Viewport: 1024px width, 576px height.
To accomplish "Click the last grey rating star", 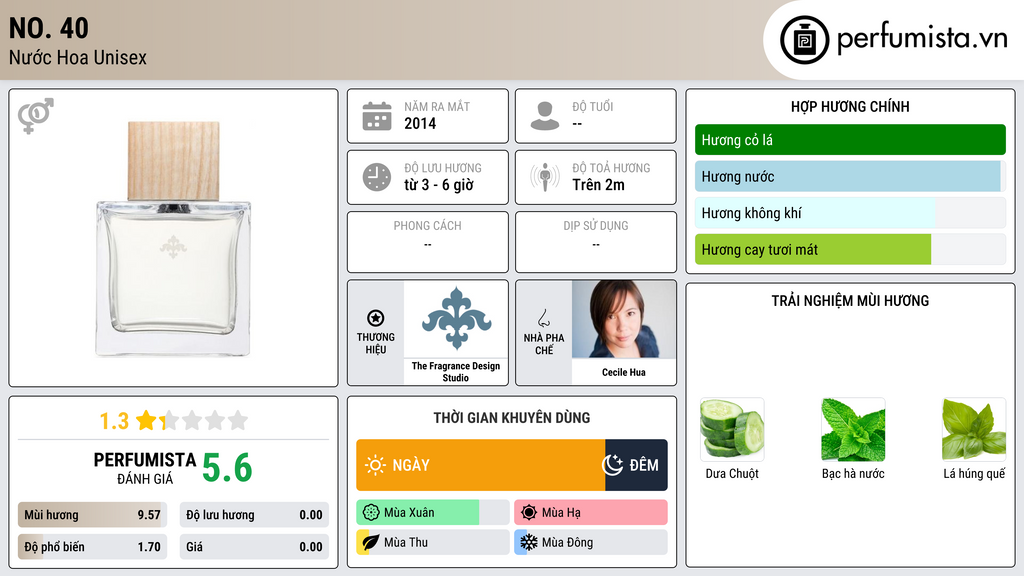I will click(238, 420).
